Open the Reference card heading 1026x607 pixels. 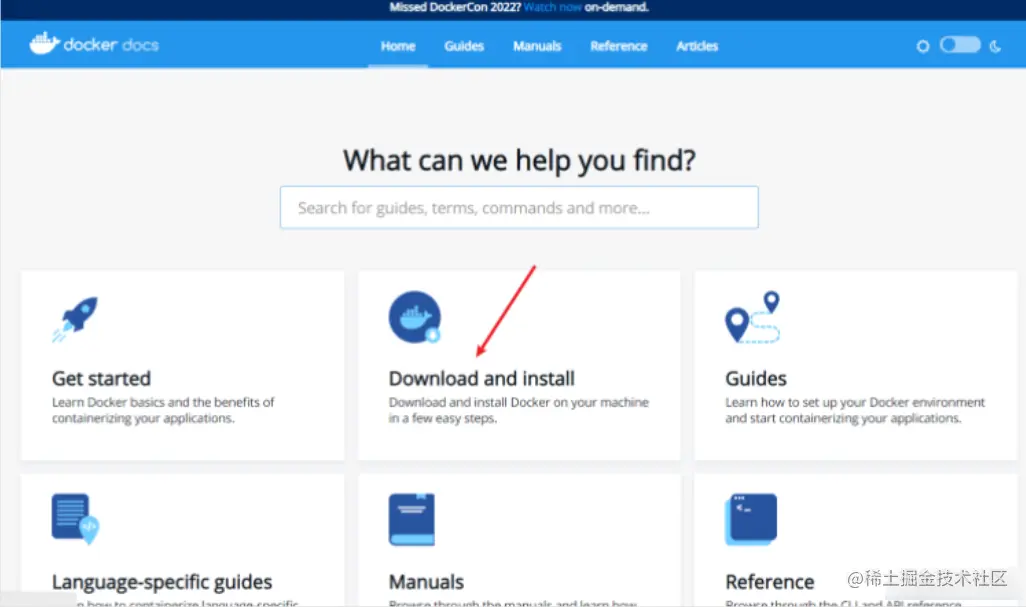tap(770, 582)
